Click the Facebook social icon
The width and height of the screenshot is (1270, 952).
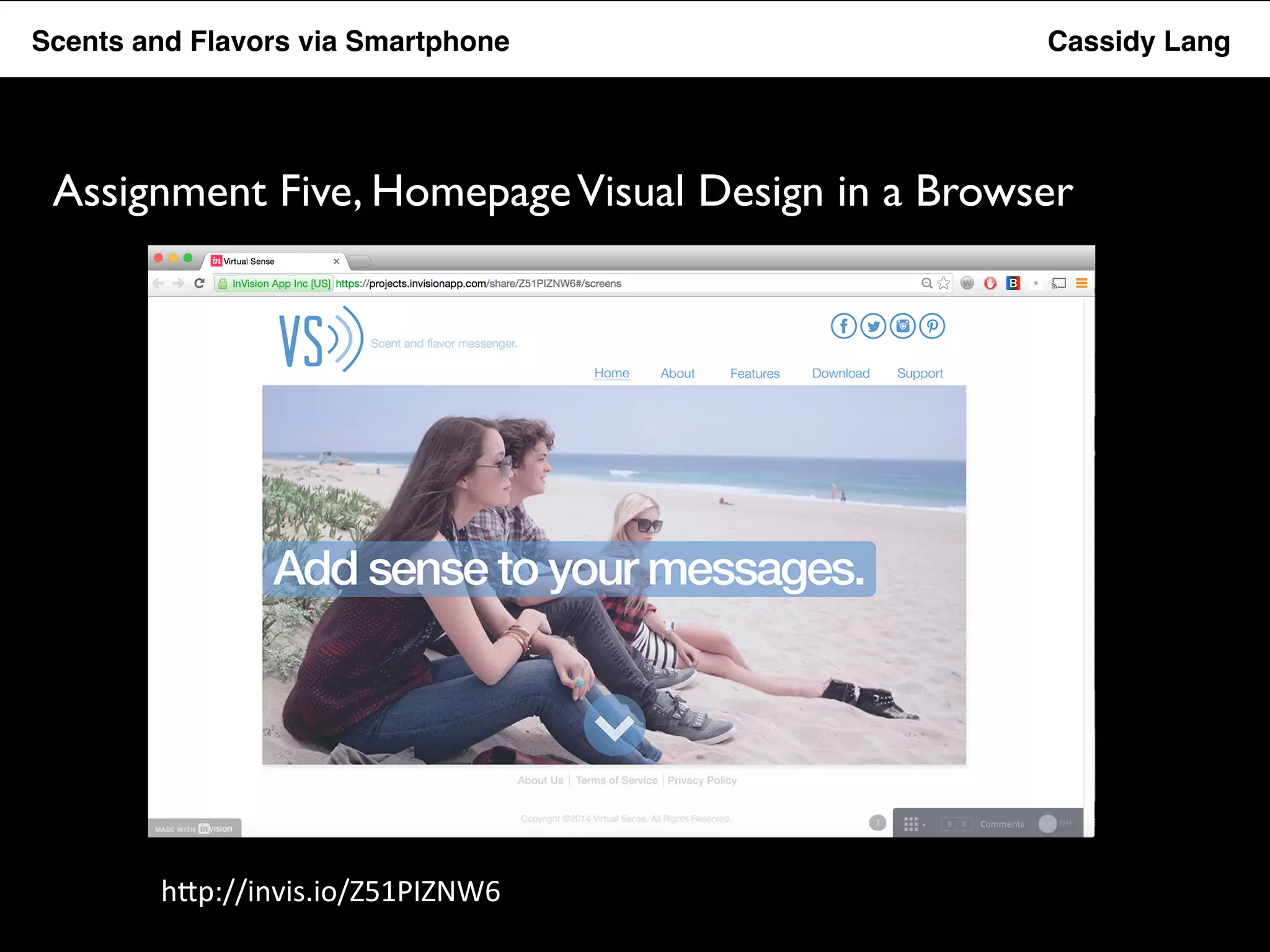point(843,326)
